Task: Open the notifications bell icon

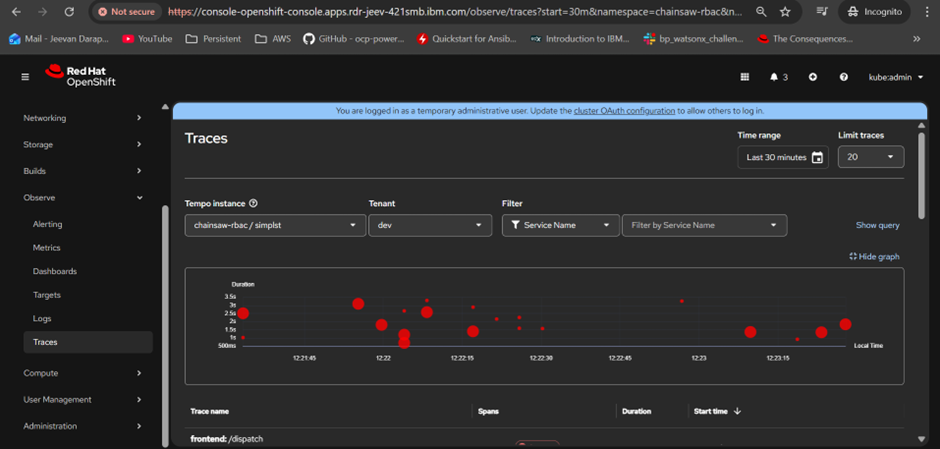Action: pyautogui.click(x=774, y=77)
